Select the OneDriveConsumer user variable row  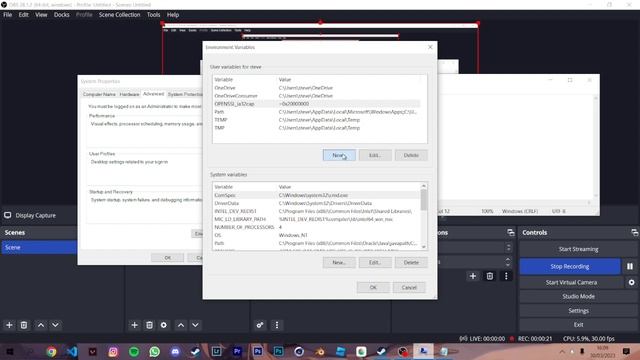316,96
